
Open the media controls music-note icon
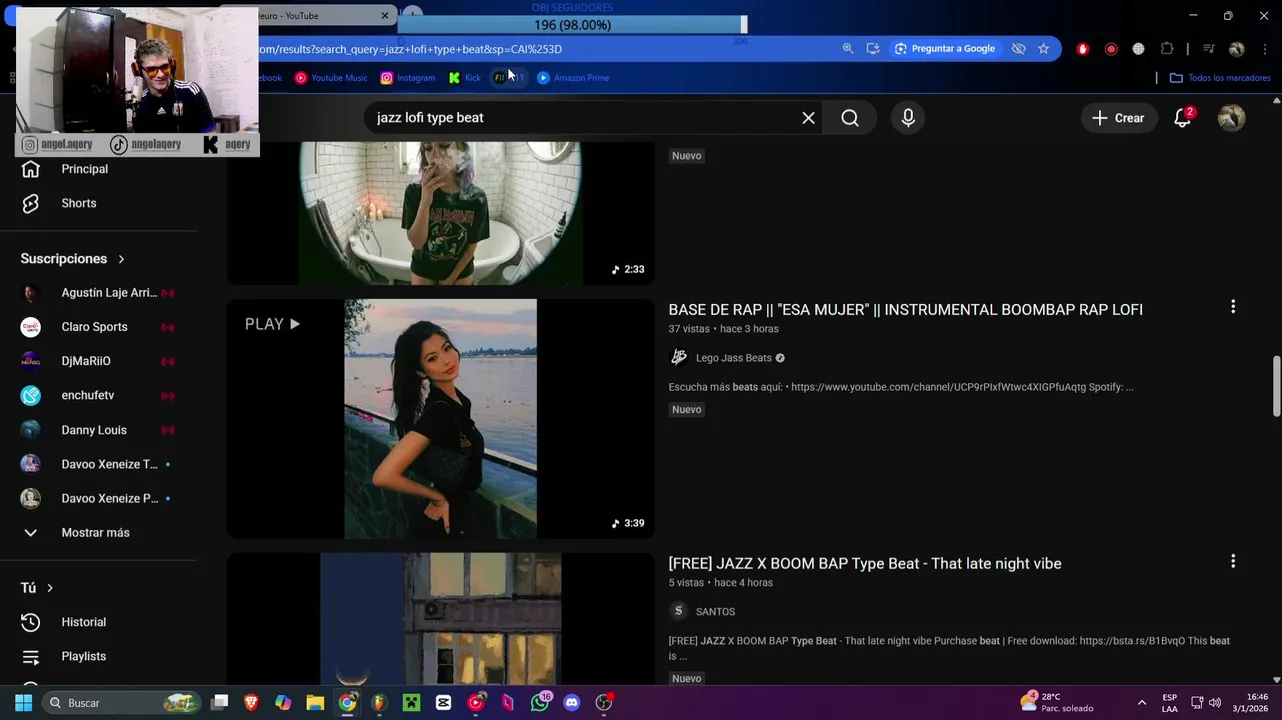[1208, 49]
